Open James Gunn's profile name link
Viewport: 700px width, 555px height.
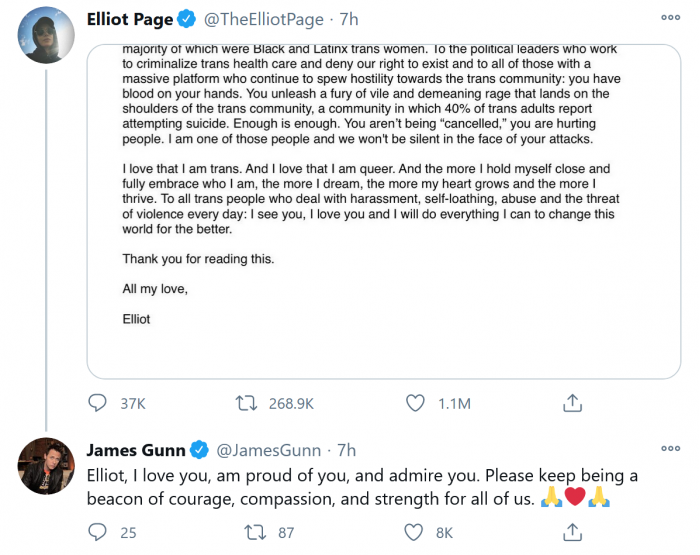pos(136,450)
